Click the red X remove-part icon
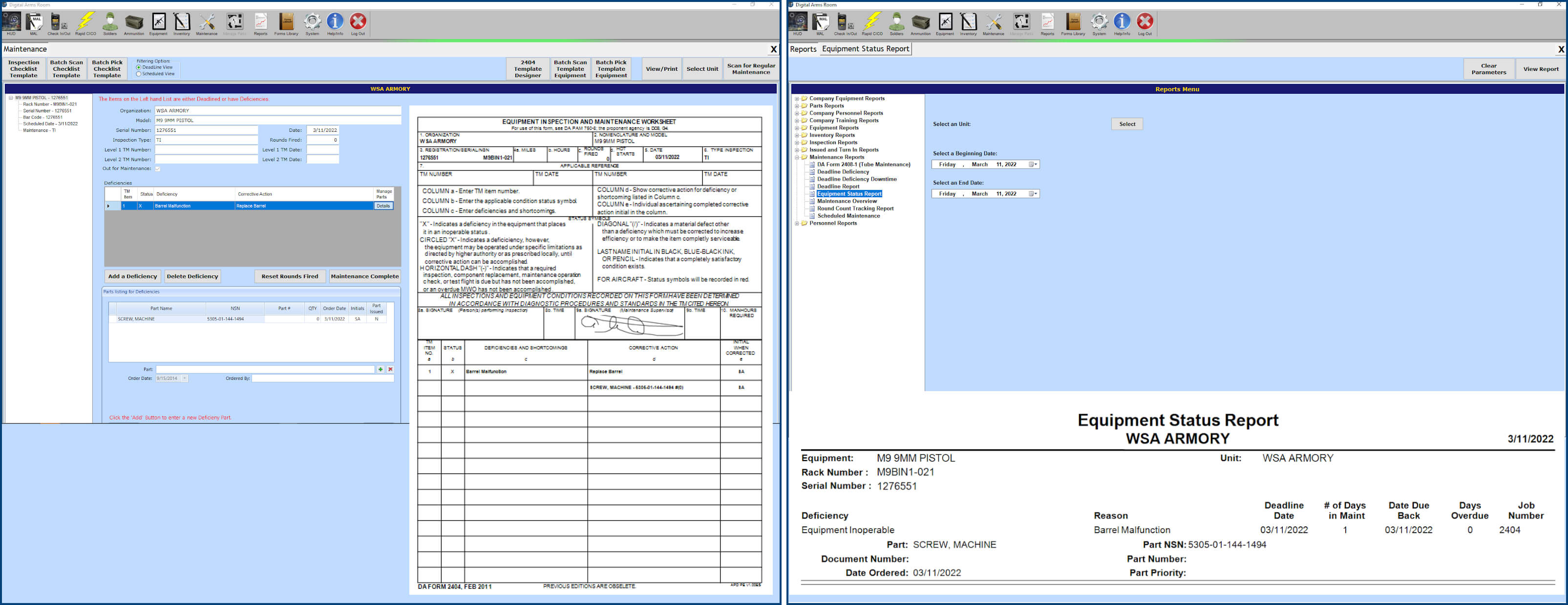 [x=390, y=370]
